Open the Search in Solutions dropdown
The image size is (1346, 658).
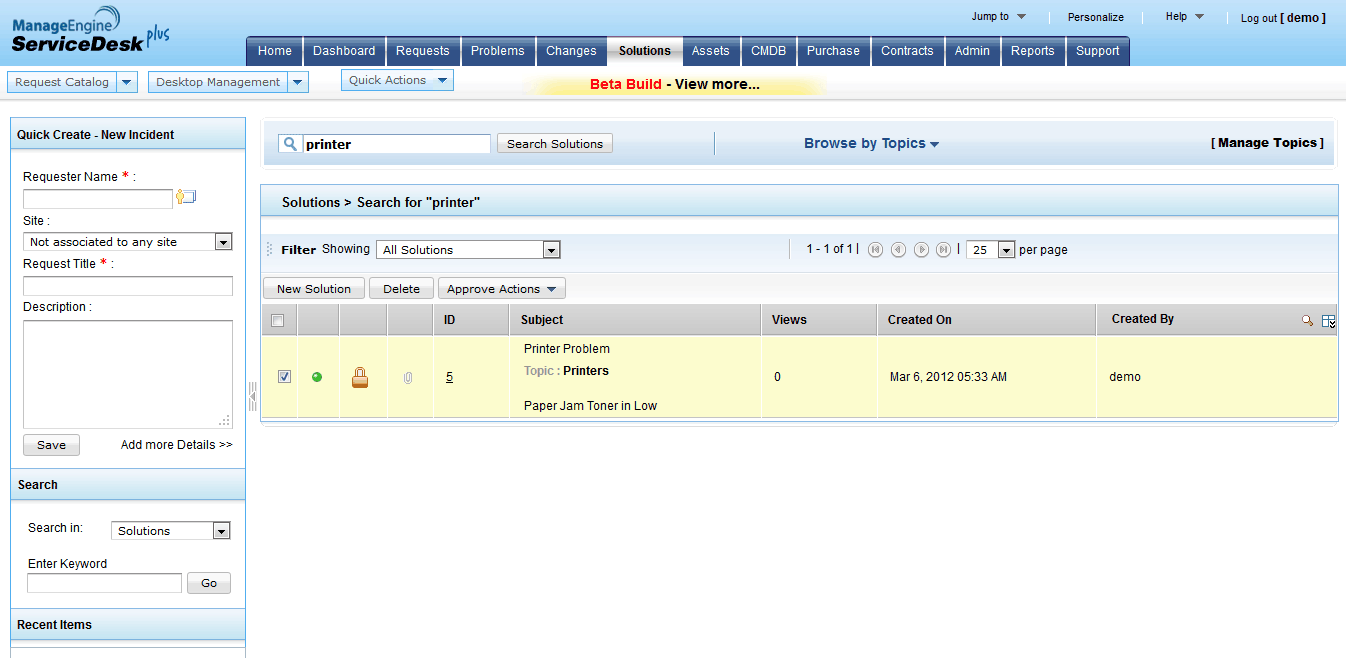coord(171,531)
